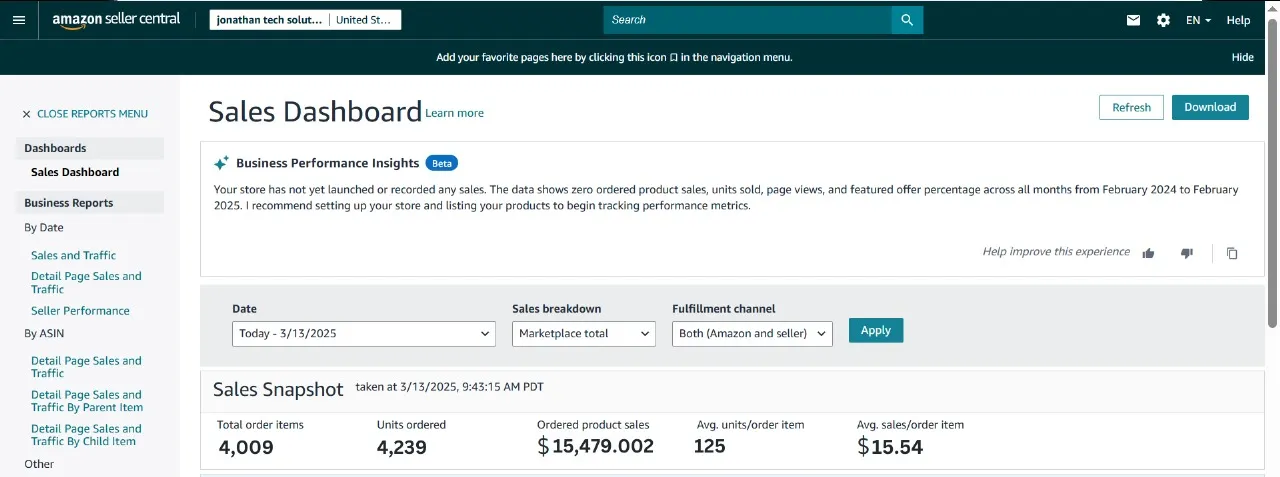
Task: Select Sales Dashboard in the sidebar
Action: tap(75, 172)
